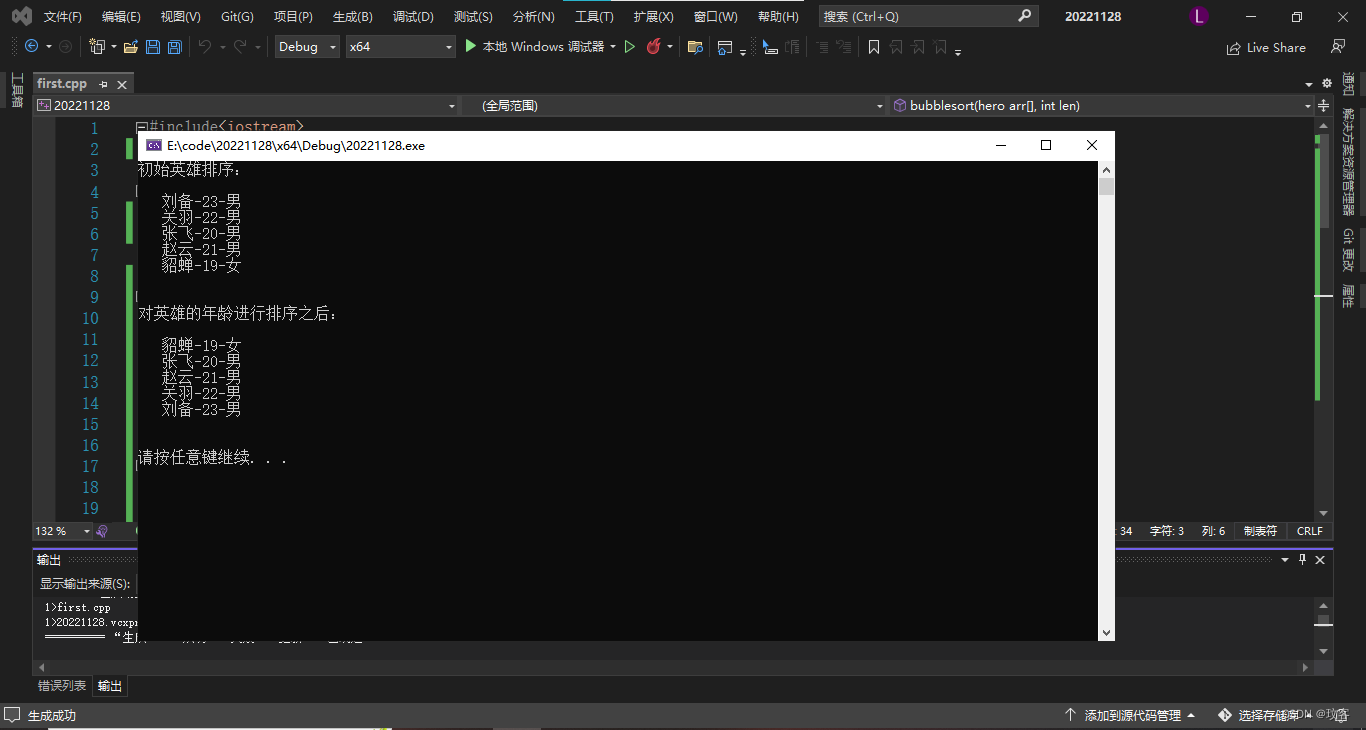Open the View (视图) menu

180,16
